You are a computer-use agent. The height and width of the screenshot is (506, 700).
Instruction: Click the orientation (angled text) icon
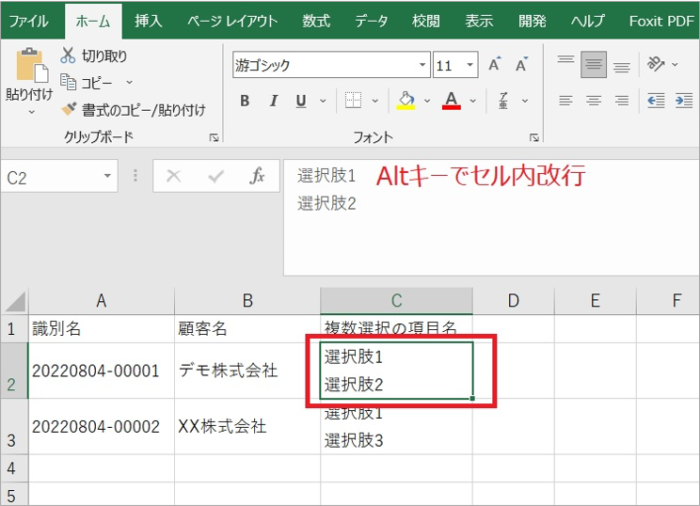tap(655, 64)
